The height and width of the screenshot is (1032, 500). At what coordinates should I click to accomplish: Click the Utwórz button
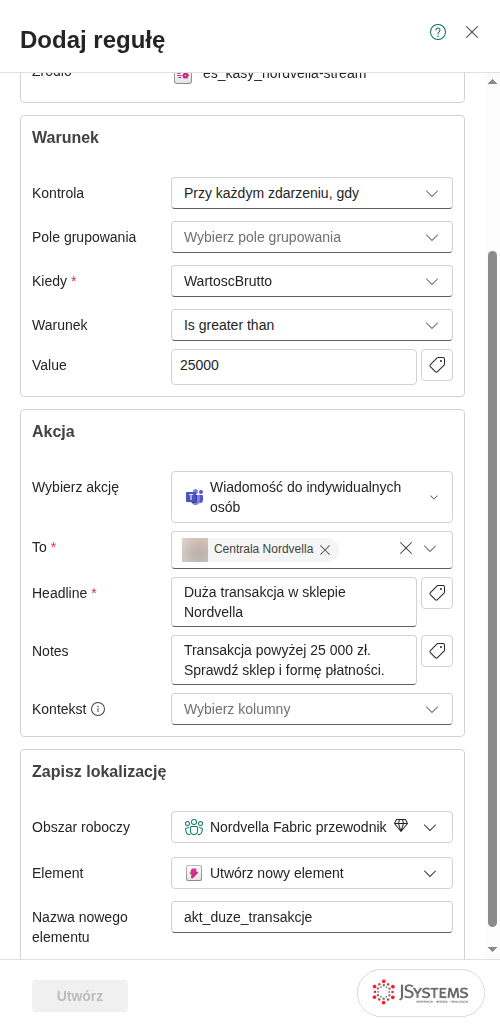point(80,996)
